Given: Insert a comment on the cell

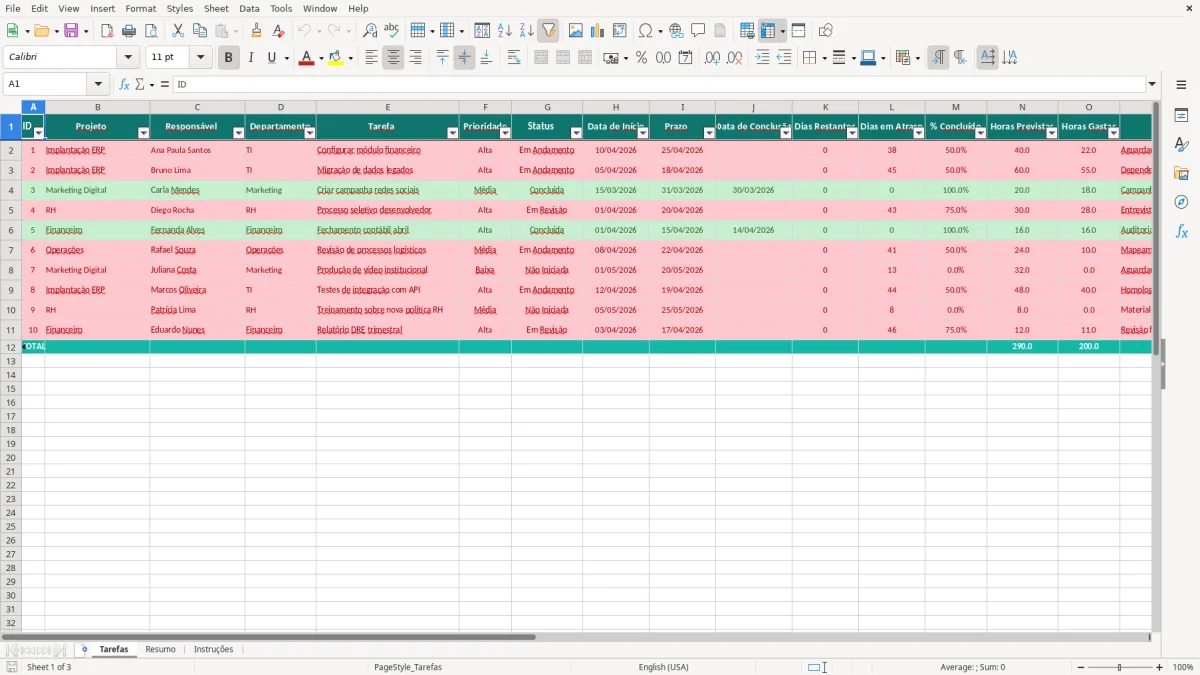Looking at the screenshot, I should pyautogui.click(x=698, y=31).
